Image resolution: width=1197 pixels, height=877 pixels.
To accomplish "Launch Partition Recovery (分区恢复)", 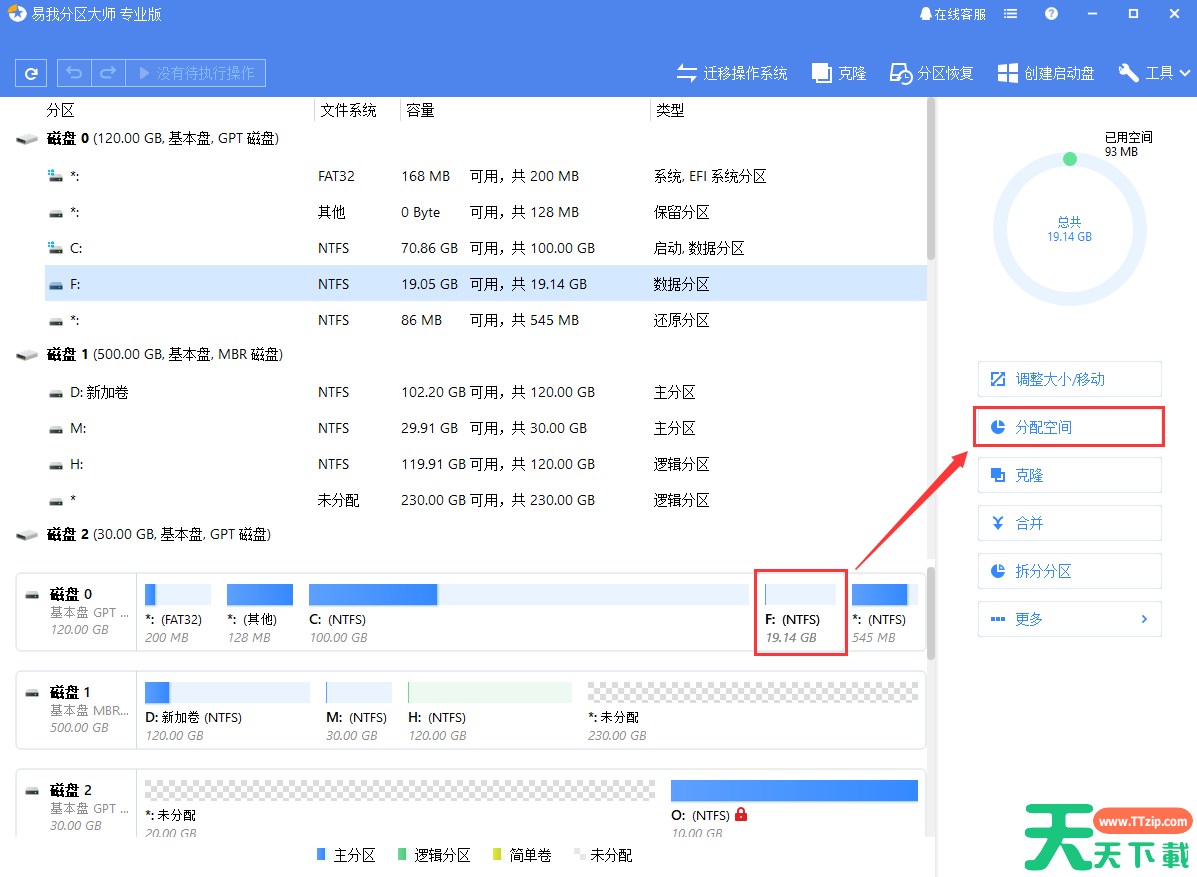I will 932,73.
